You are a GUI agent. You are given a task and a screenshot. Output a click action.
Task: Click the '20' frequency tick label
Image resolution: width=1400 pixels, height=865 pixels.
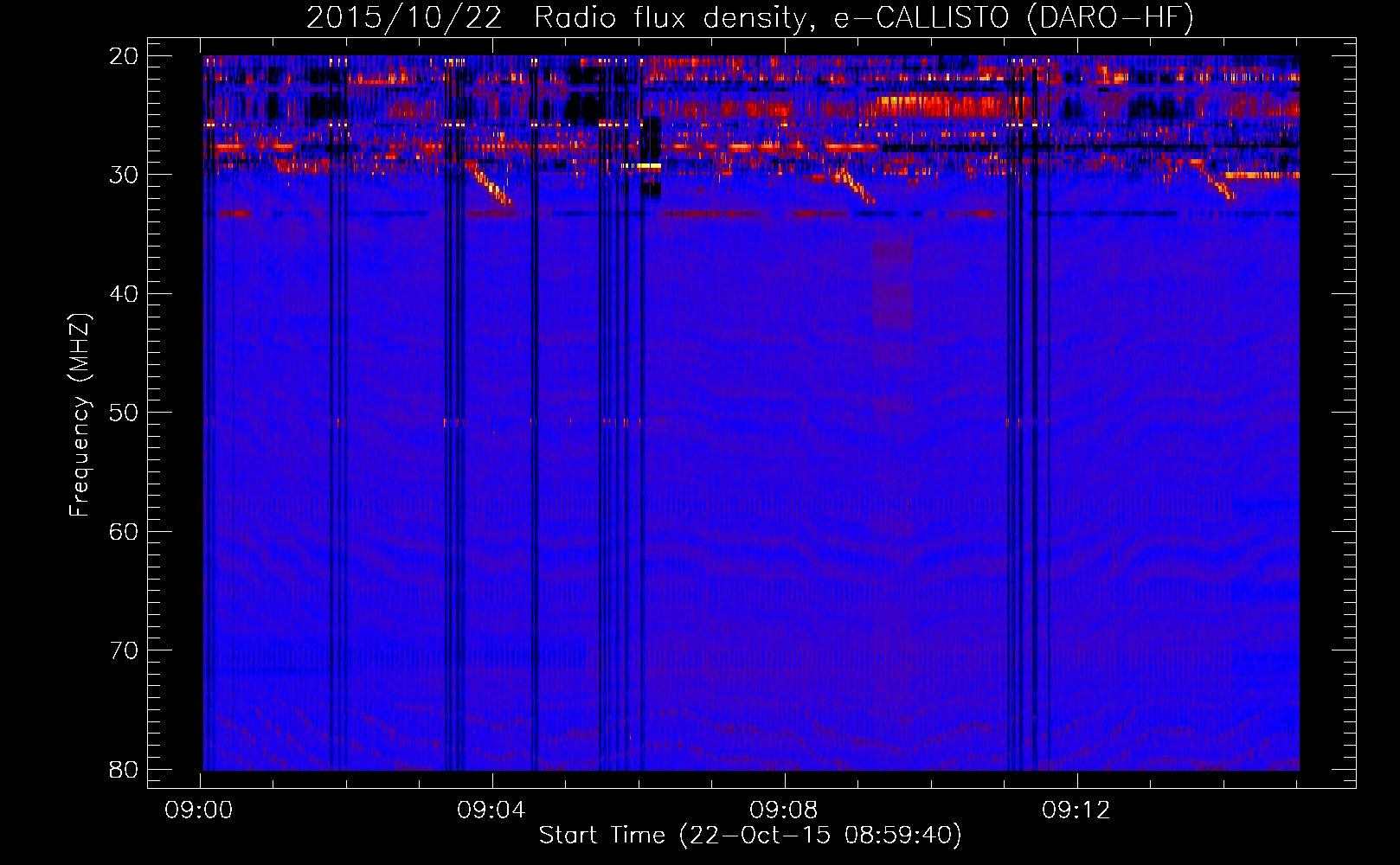(x=124, y=56)
